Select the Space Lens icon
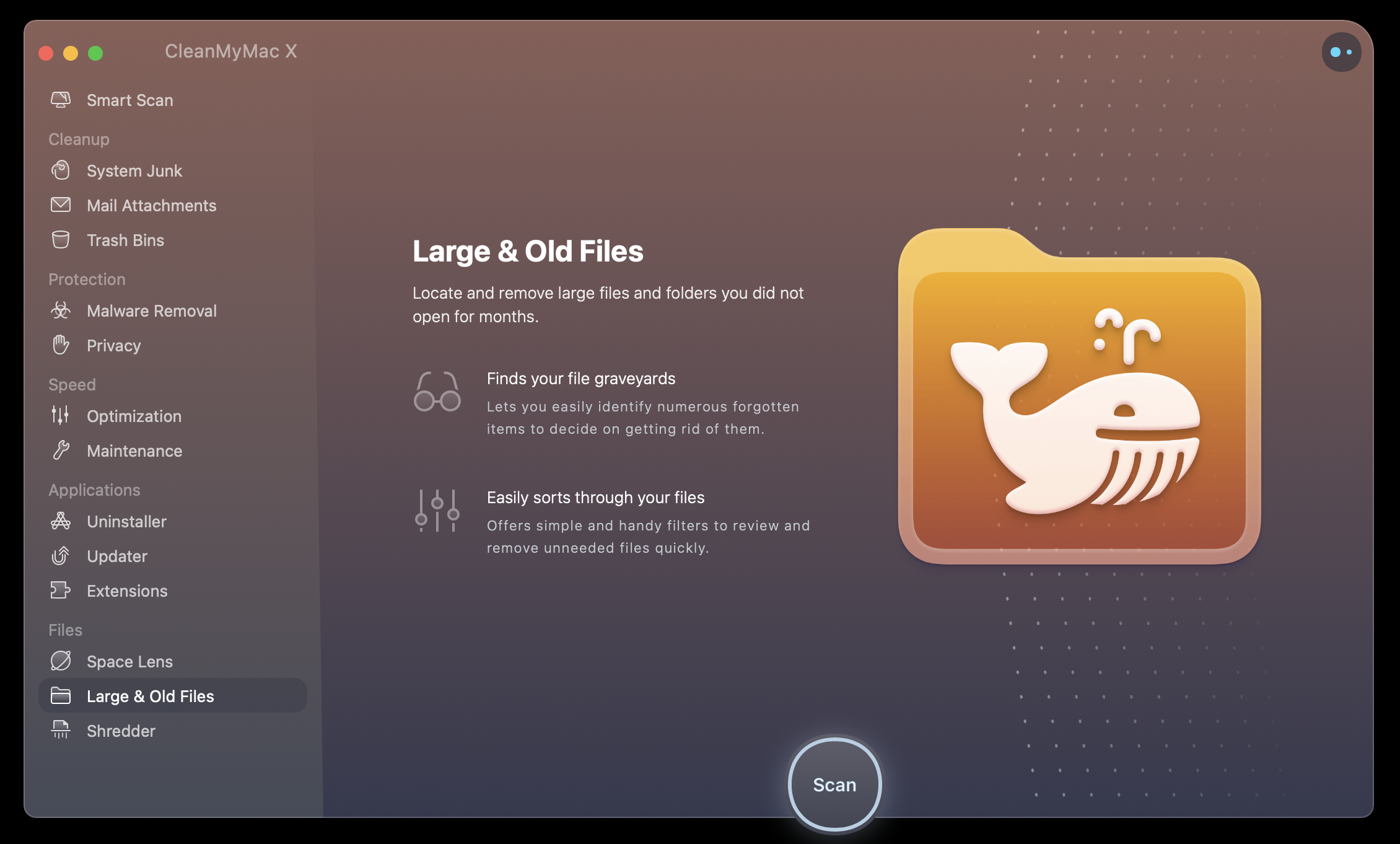The image size is (1400, 844). pyautogui.click(x=61, y=660)
